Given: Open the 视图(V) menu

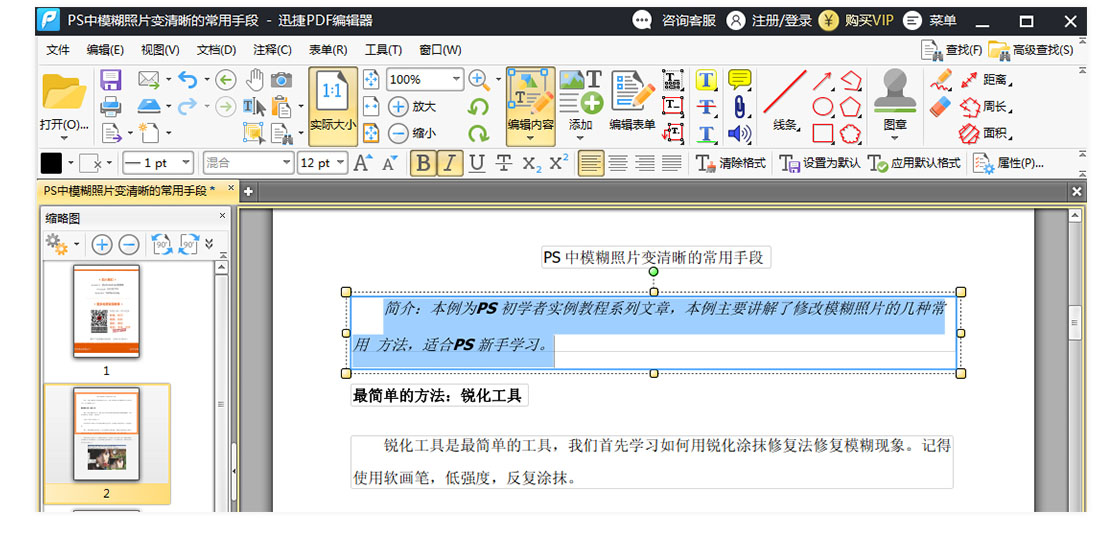Looking at the screenshot, I should (160, 50).
